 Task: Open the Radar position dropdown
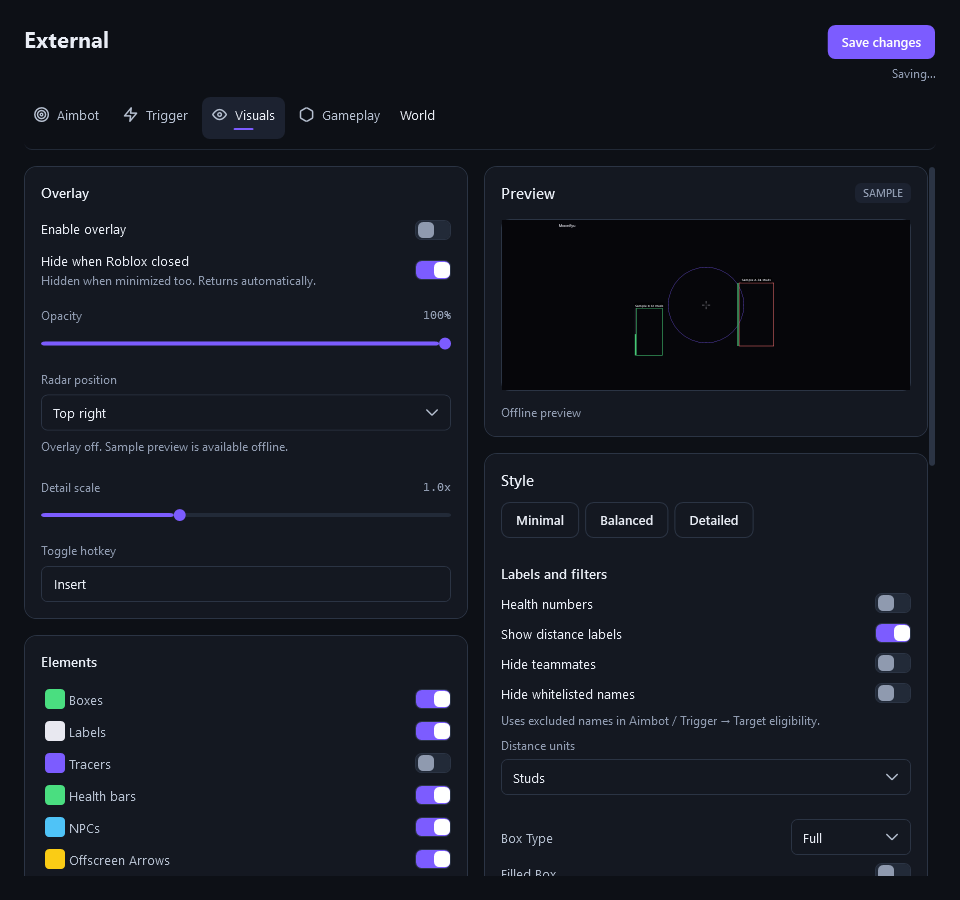246,413
